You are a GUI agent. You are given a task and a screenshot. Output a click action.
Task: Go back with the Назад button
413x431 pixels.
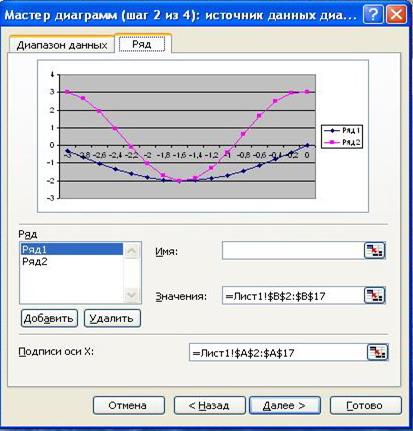coord(209,405)
